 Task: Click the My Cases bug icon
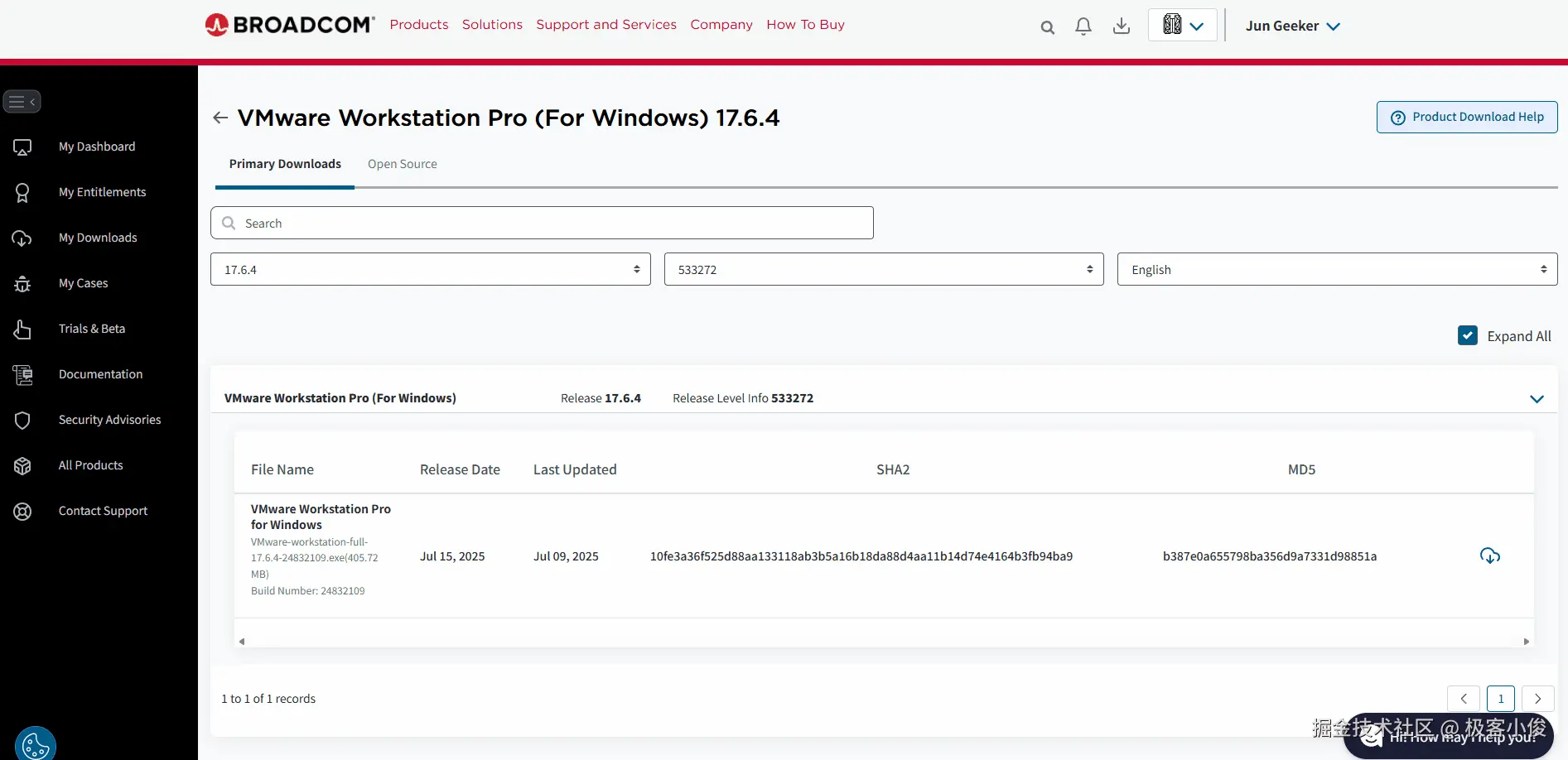(x=22, y=284)
